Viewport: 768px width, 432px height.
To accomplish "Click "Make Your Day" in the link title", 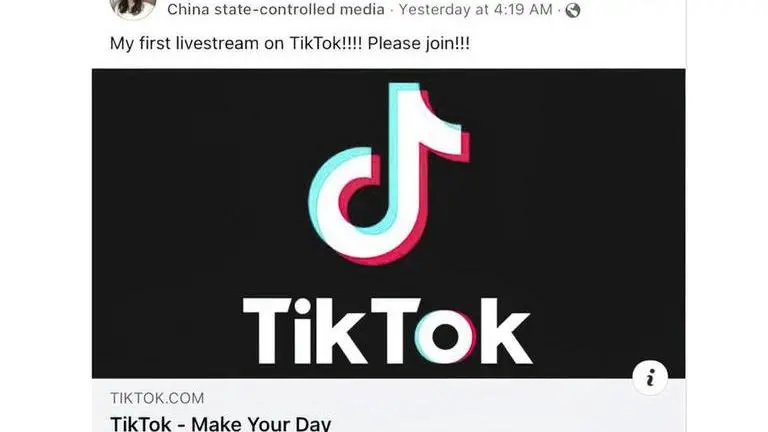I will pyautogui.click(x=261, y=423).
